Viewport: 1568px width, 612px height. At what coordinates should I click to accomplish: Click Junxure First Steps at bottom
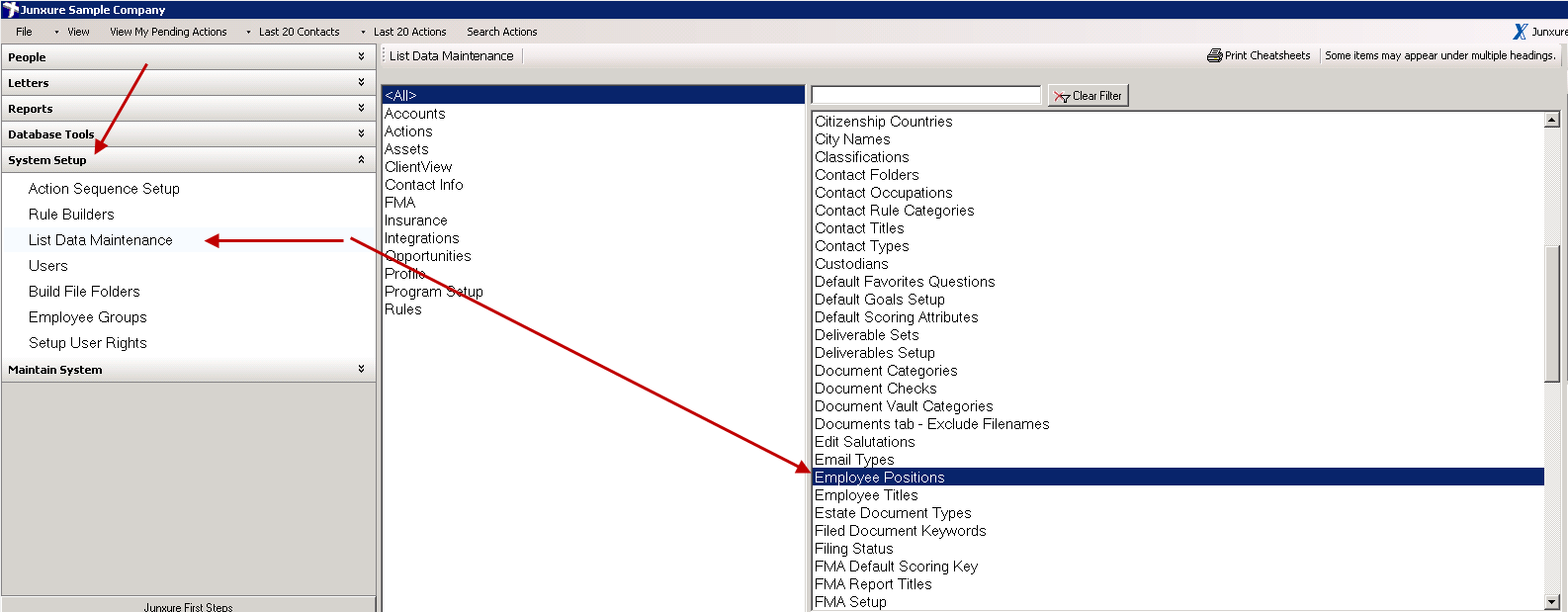[x=188, y=606]
